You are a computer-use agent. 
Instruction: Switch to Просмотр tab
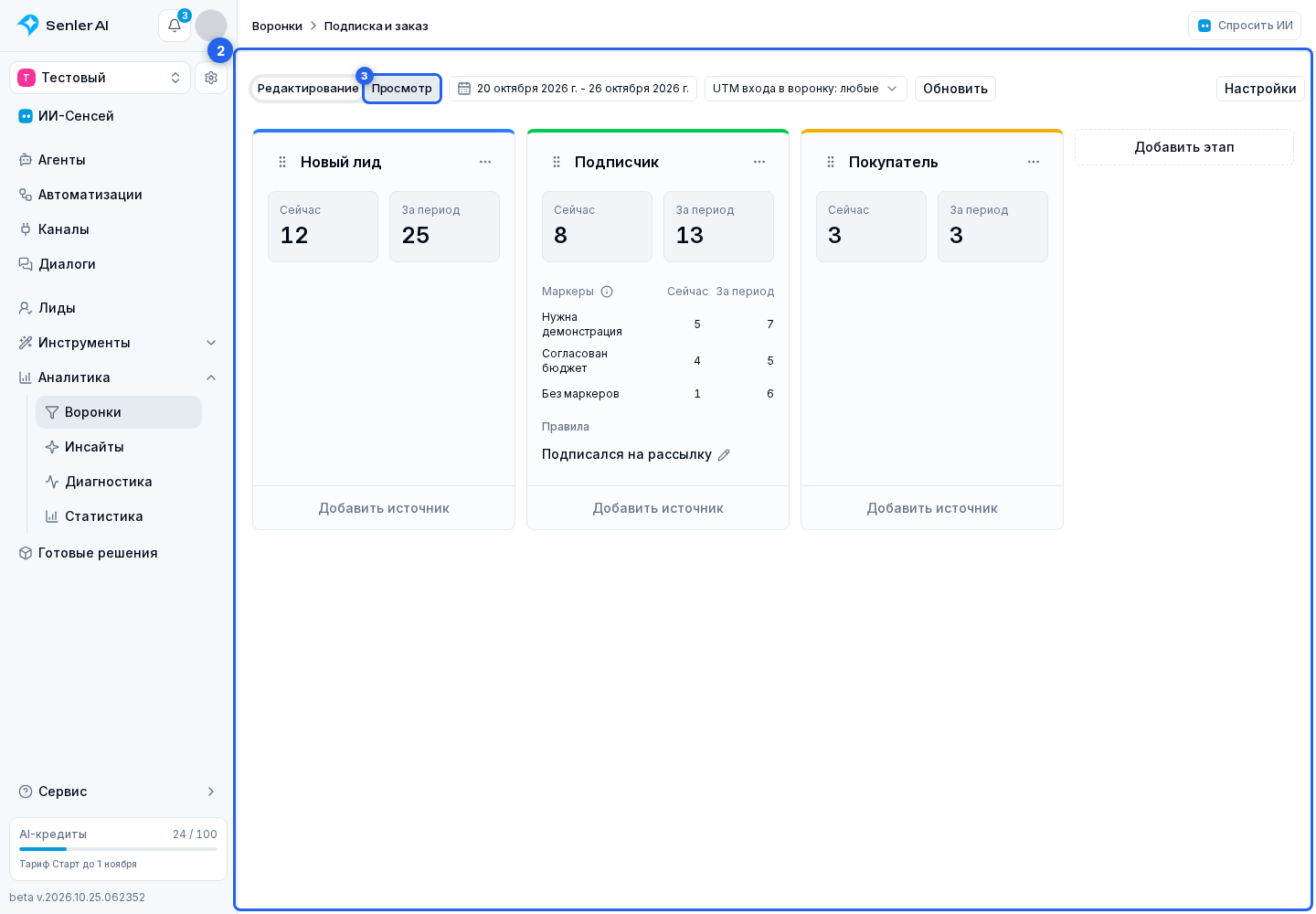[x=402, y=89]
